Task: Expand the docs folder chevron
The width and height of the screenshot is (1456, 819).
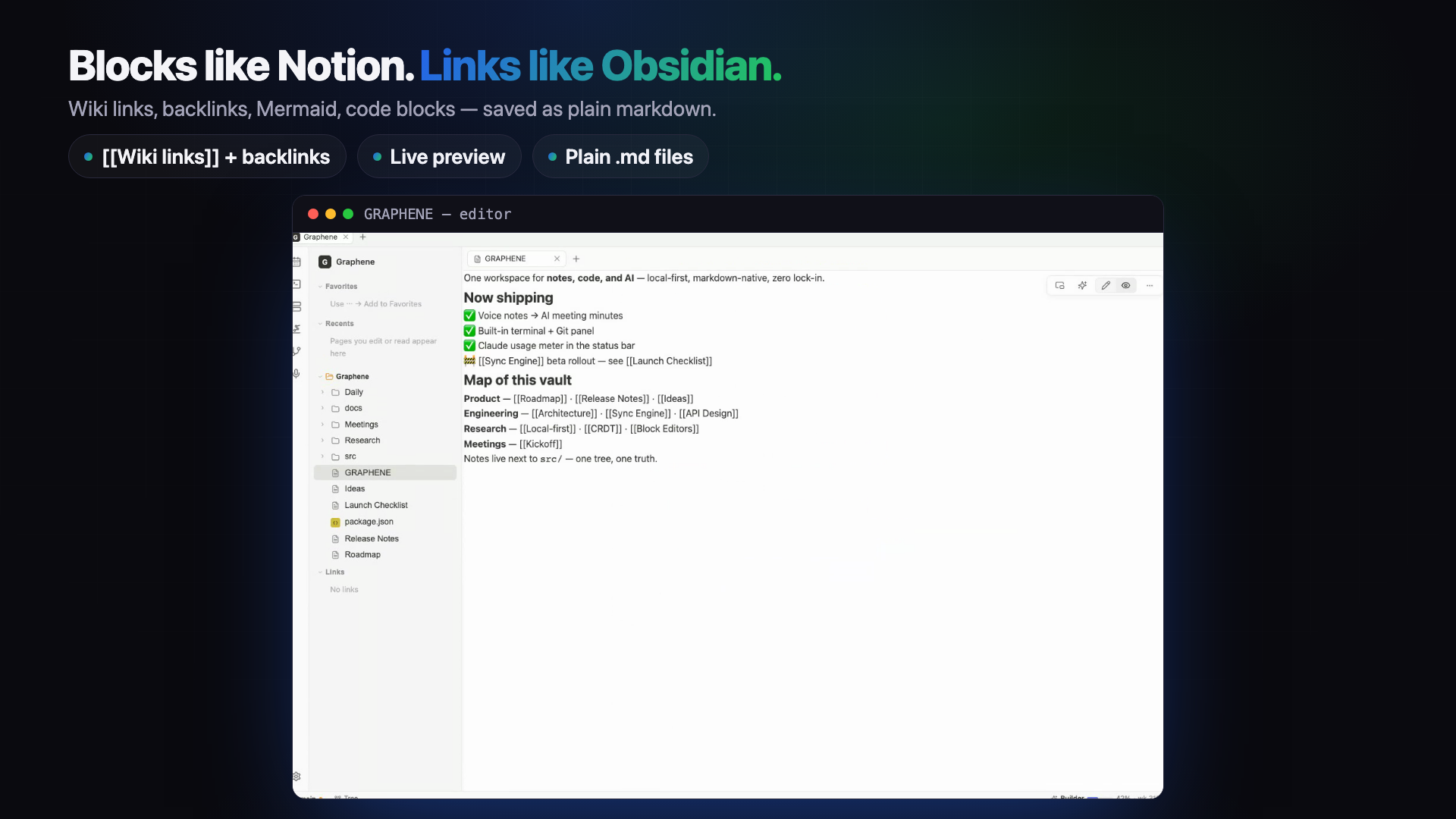Action: coord(322,409)
